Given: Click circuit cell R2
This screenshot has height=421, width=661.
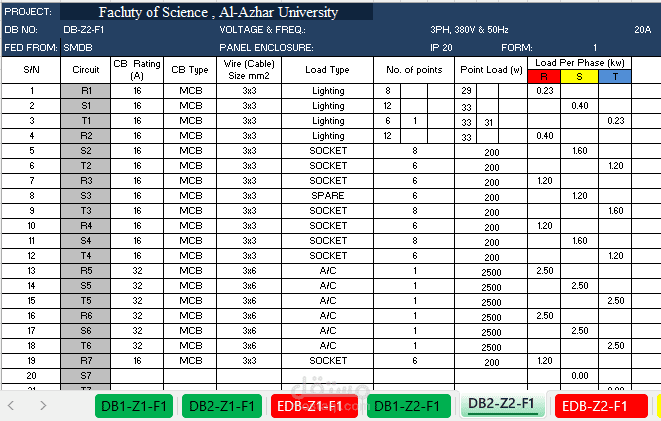Looking at the screenshot, I should pos(86,136).
